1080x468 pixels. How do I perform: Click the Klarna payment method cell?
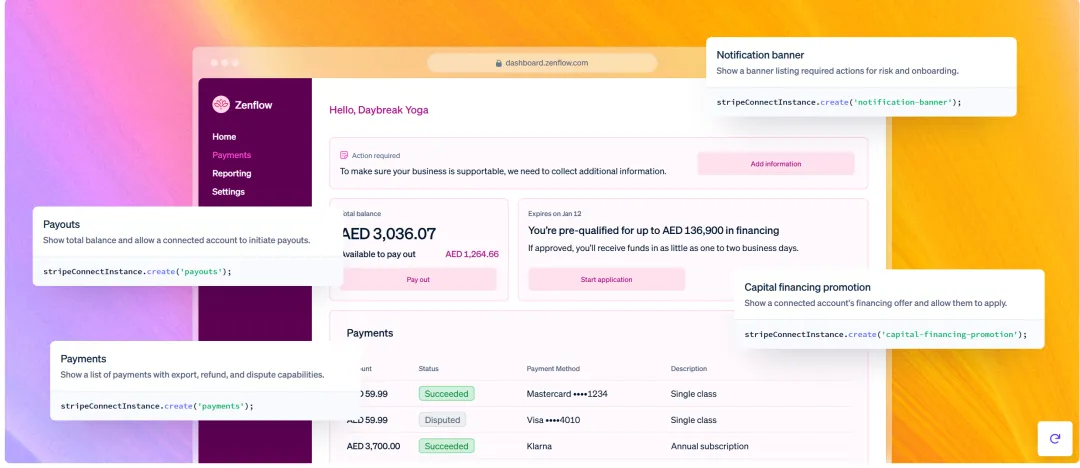539,446
